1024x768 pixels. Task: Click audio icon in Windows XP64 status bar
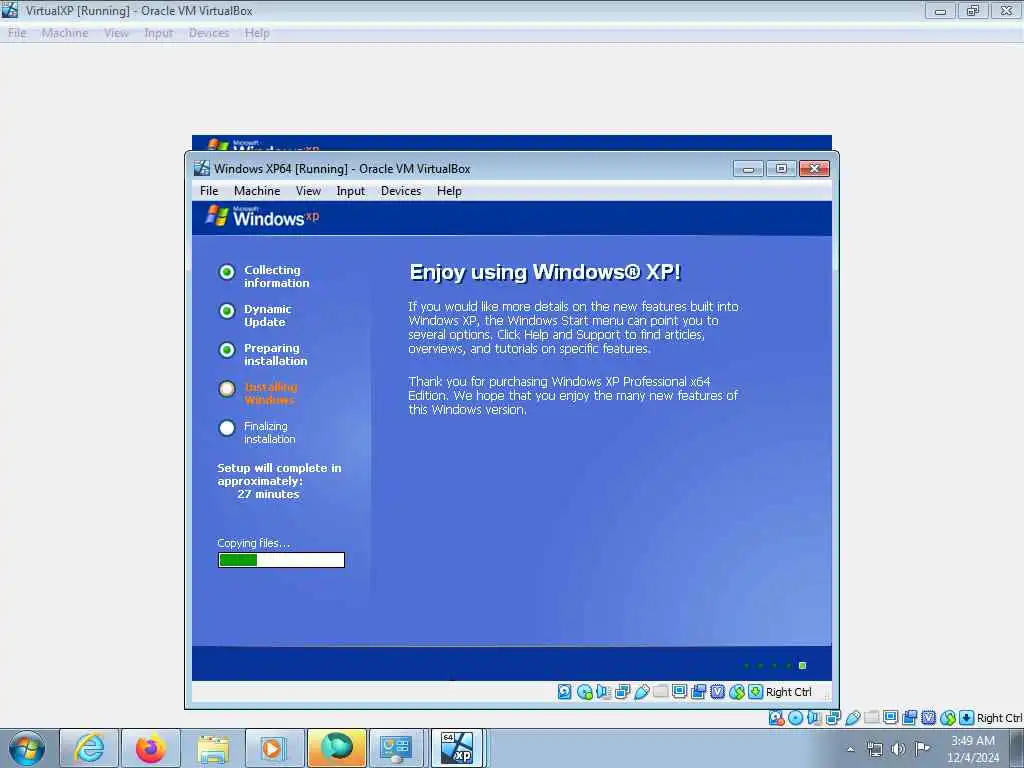(603, 692)
